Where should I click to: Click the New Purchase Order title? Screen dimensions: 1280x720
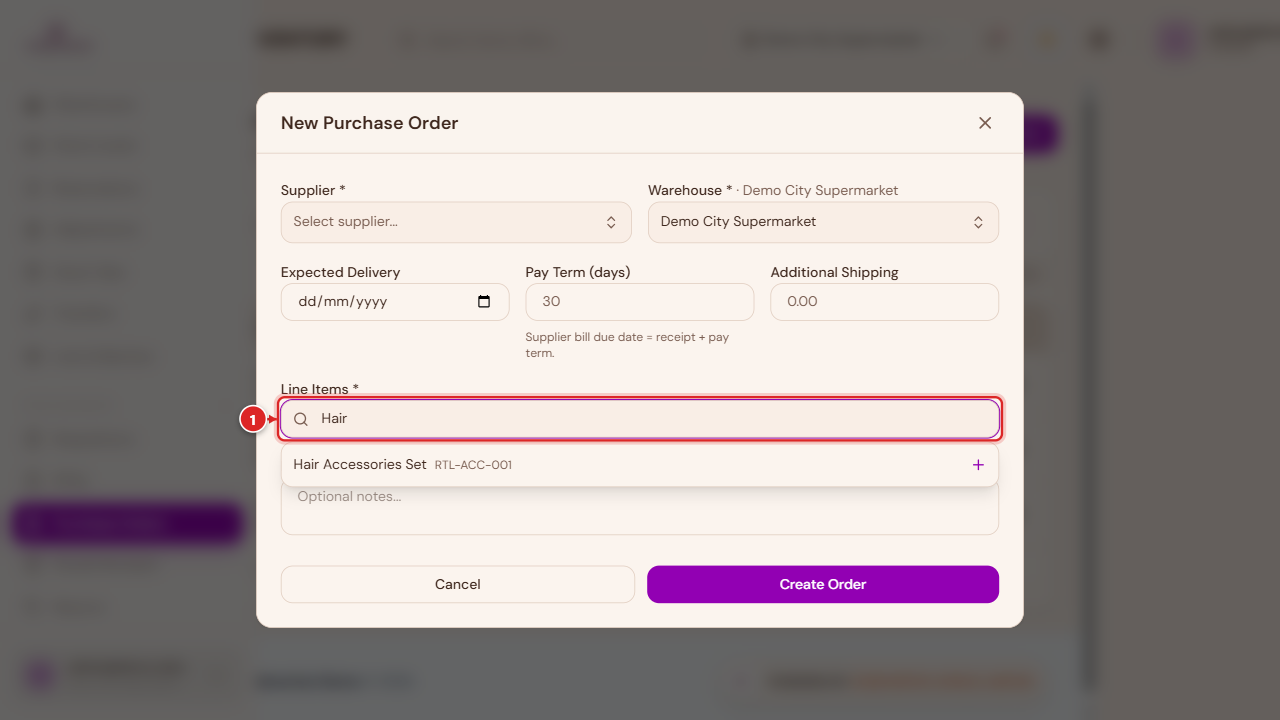(x=370, y=123)
